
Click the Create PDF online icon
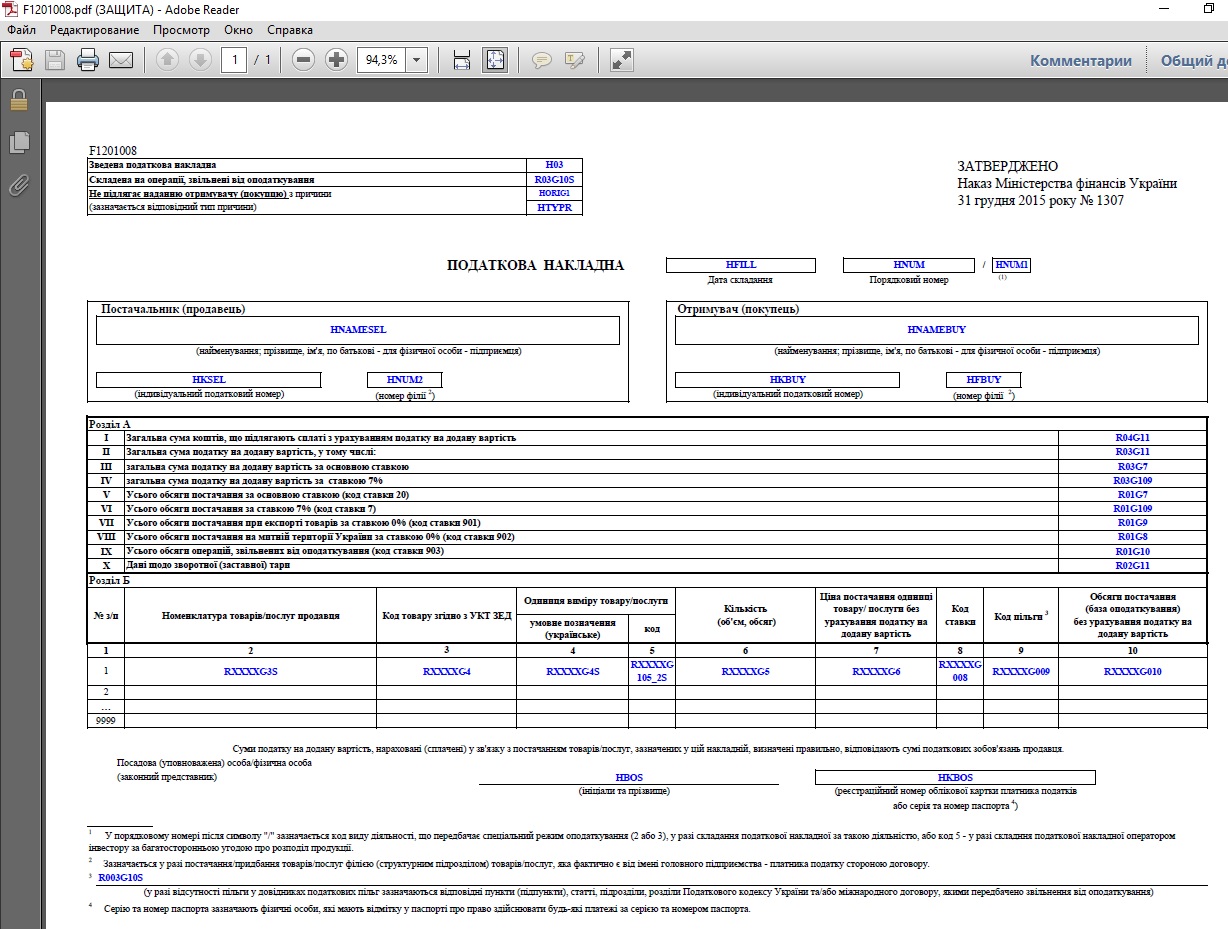[x=22, y=60]
